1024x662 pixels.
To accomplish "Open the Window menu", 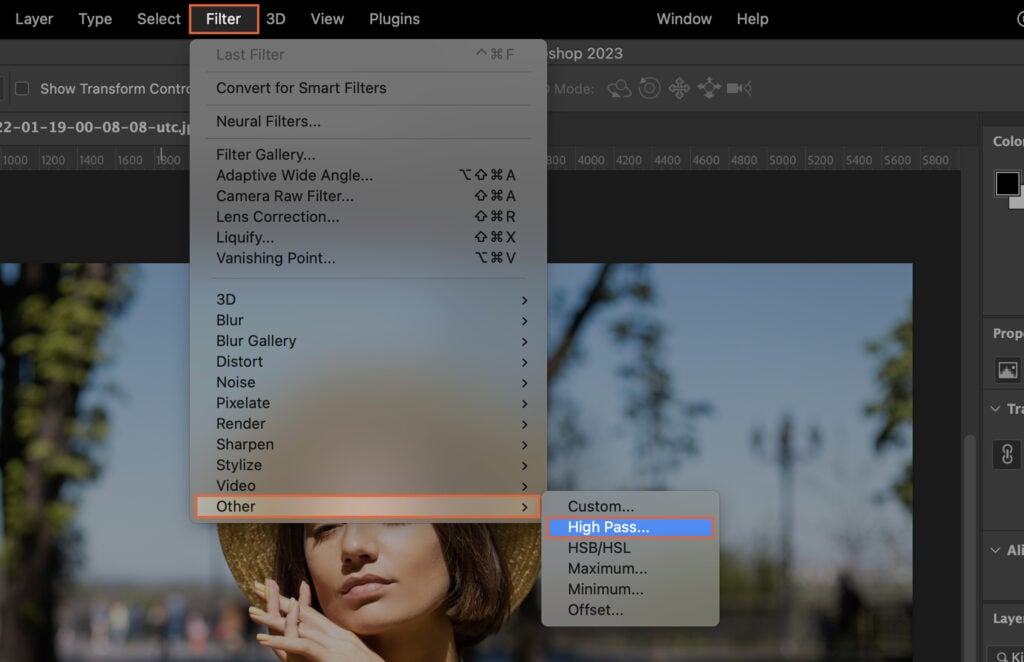I will [x=684, y=18].
